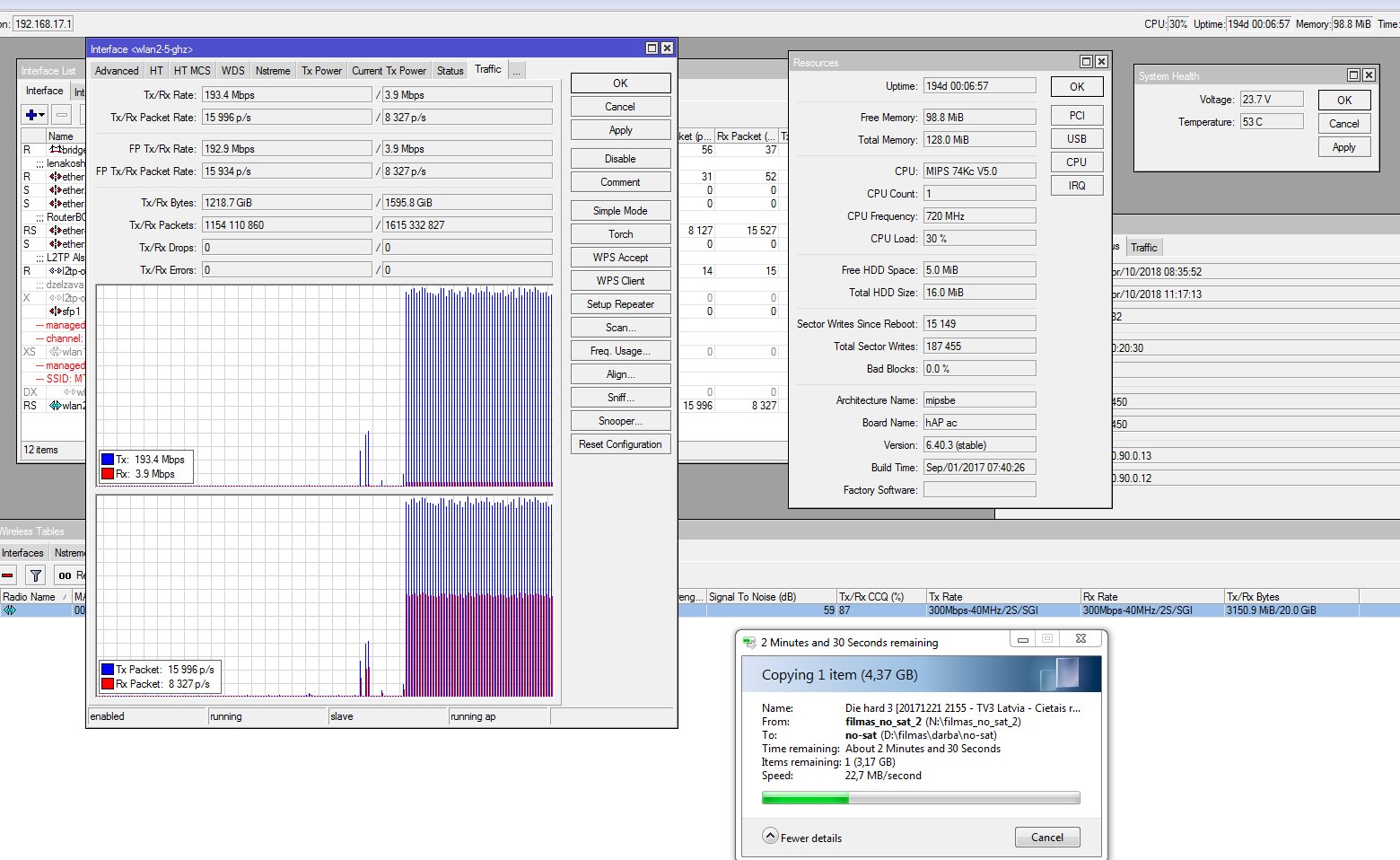The height and width of the screenshot is (860, 1400).
Task: Sort the table by Radio Name column header
Action: (30, 597)
